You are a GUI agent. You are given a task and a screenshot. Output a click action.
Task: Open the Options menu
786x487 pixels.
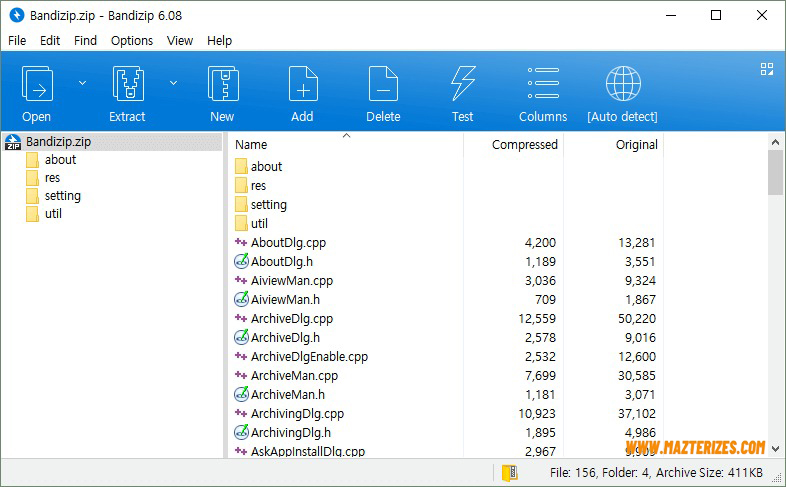132,41
